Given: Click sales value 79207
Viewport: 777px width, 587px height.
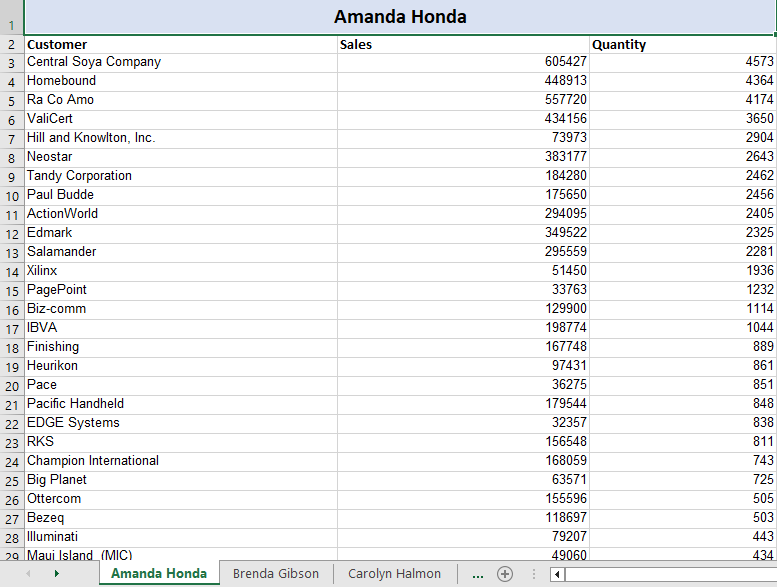Looking at the screenshot, I should pyautogui.click(x=463, y=537).
